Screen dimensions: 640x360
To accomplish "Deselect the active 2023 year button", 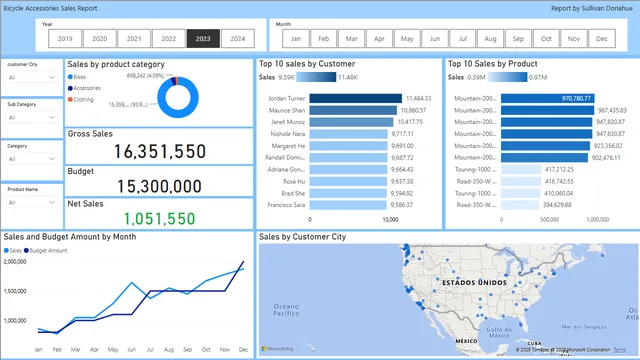I will 203,39.
